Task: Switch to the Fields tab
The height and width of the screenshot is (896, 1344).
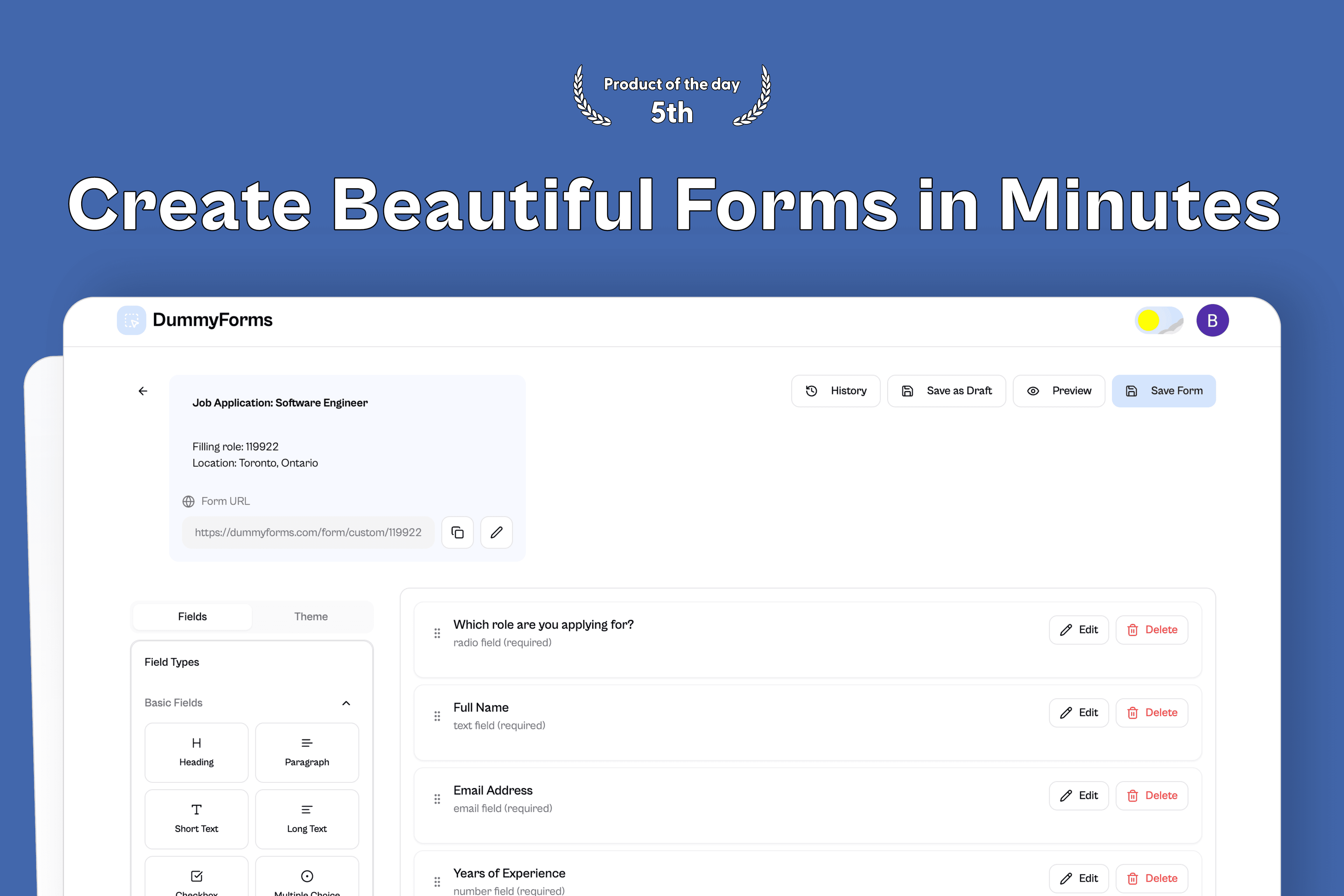Action: 192,617
